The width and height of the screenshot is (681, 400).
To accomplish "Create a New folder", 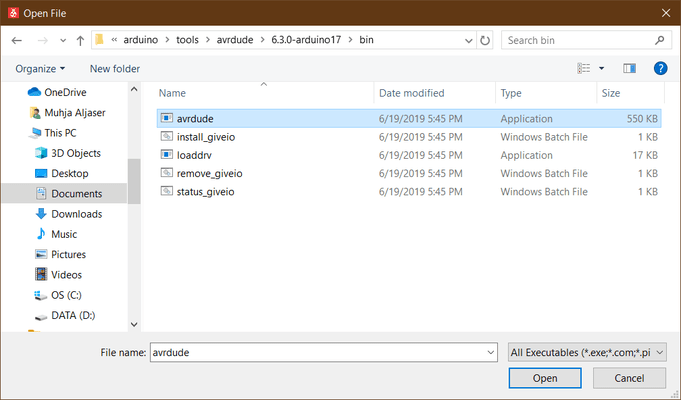I will click(x=115, y=69).
